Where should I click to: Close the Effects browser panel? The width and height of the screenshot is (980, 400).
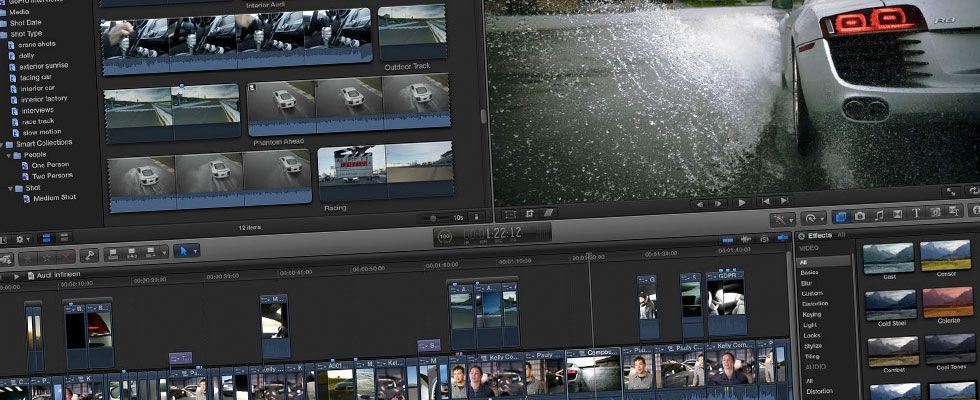tap(801, 236)
